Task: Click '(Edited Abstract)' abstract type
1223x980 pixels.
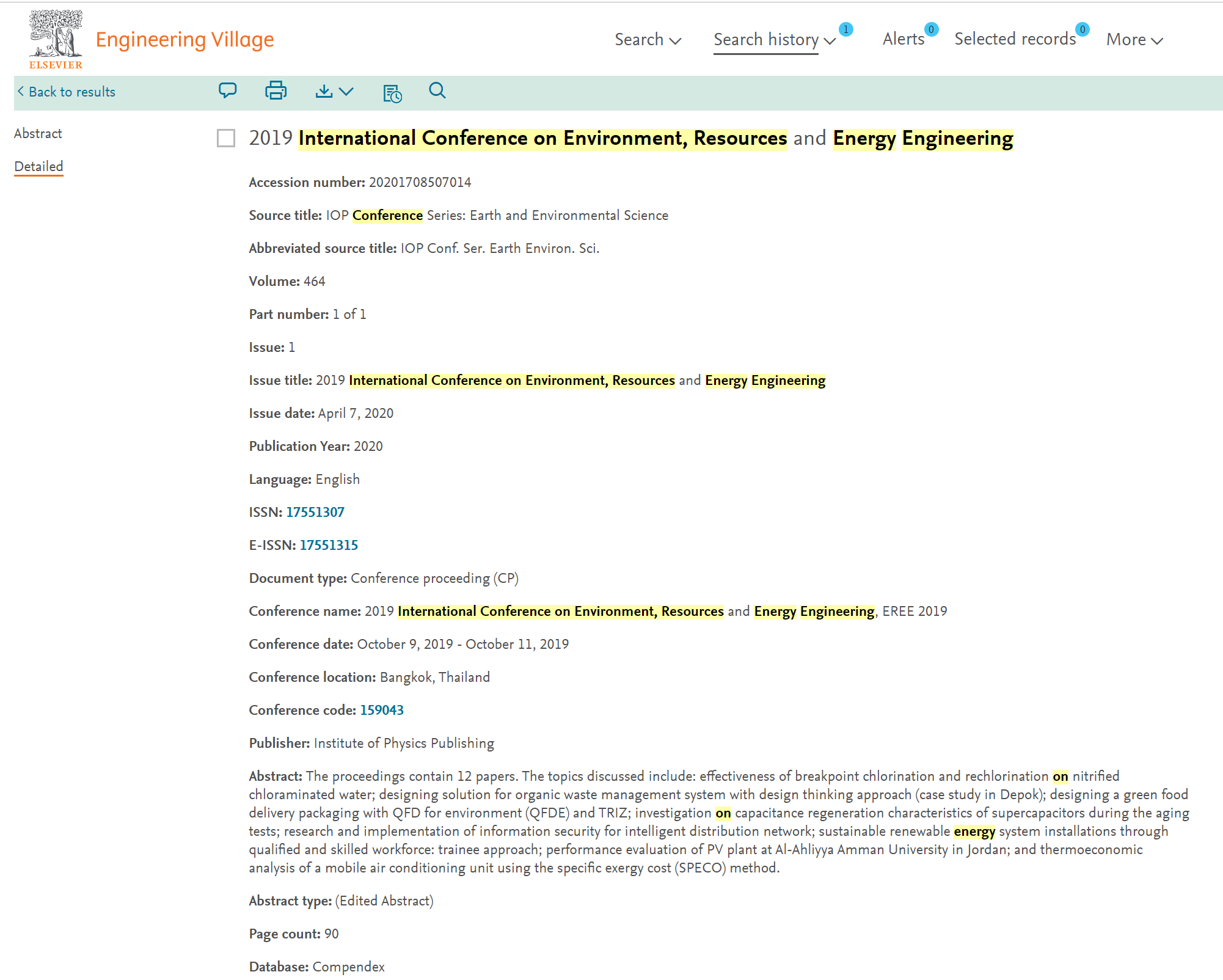Action: pyautogui.click(x=384, y=901)
